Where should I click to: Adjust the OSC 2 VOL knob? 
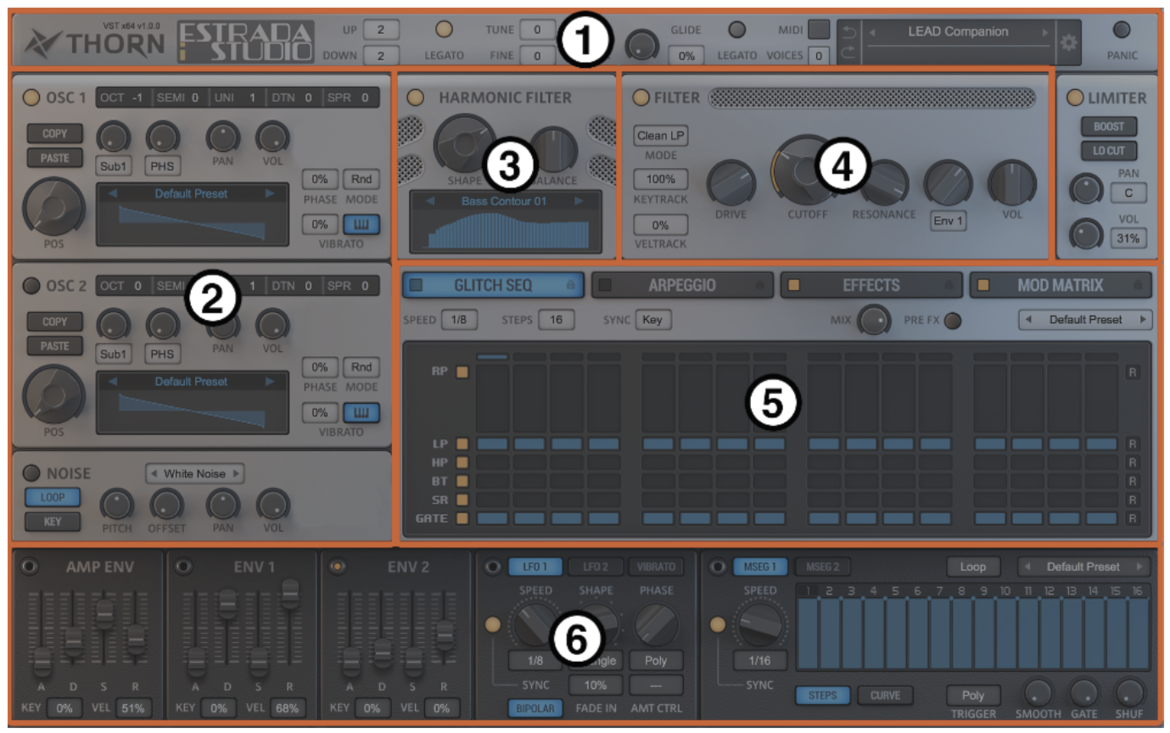tap(272, 325)
